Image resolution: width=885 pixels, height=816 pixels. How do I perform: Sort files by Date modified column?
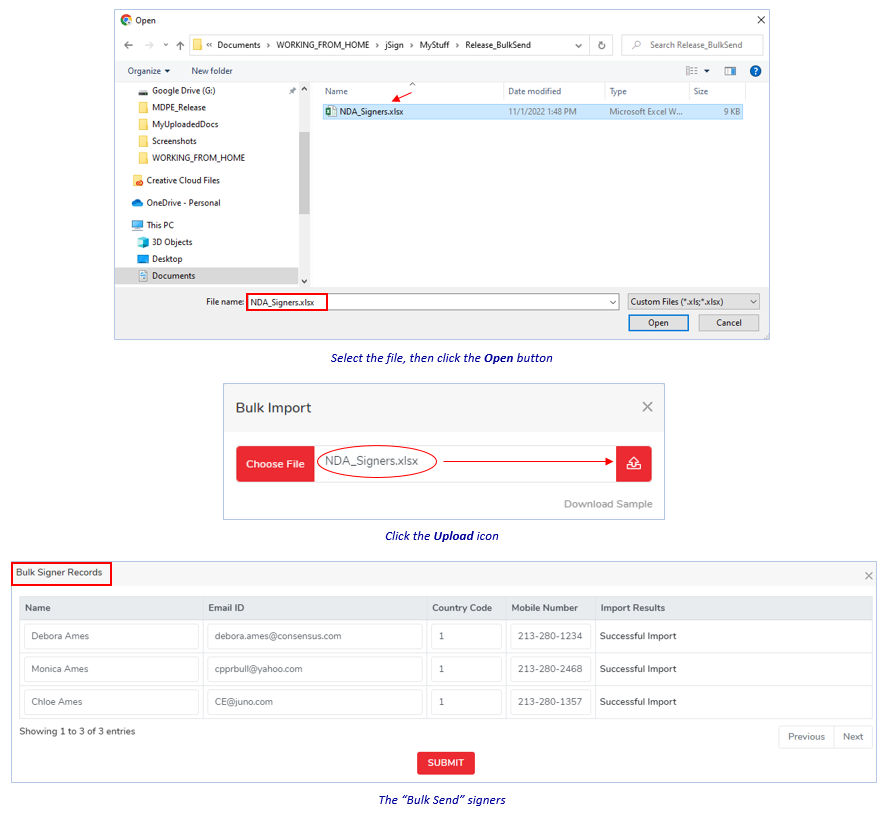click(x=534, y=91)
